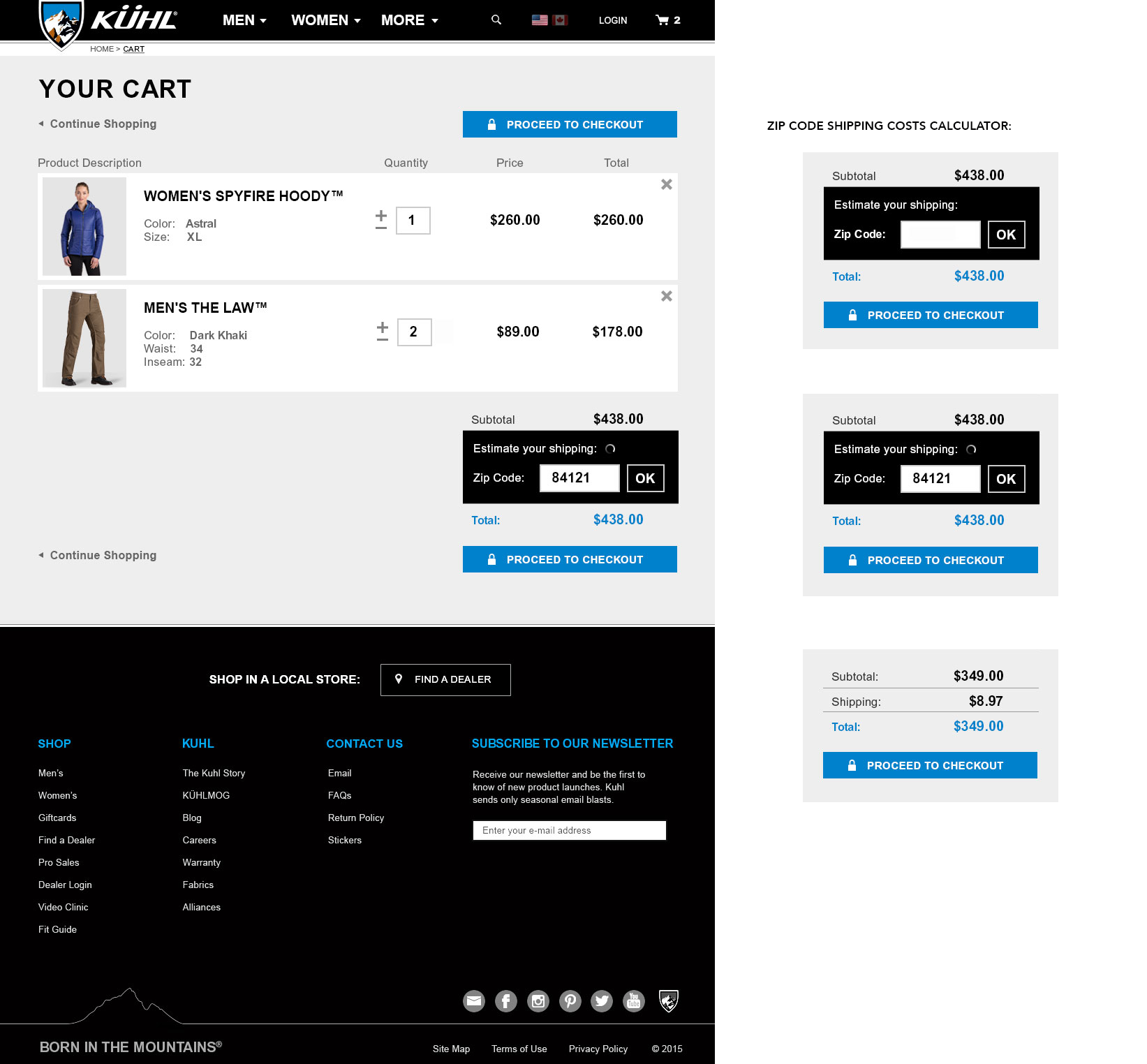Click quantity field showing 2
This screenshot has width=1147, height=1064.
tap(415, 332)
